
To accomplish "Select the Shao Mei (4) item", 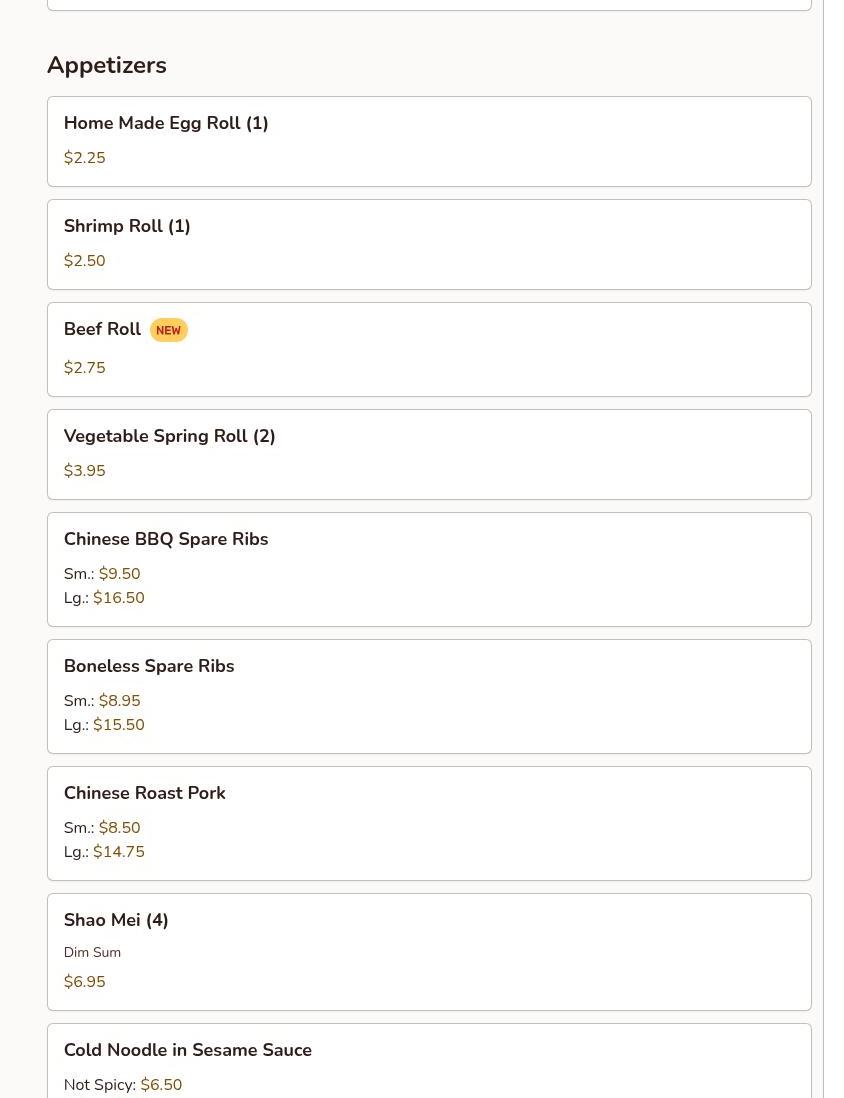I will tap(429, 952).
